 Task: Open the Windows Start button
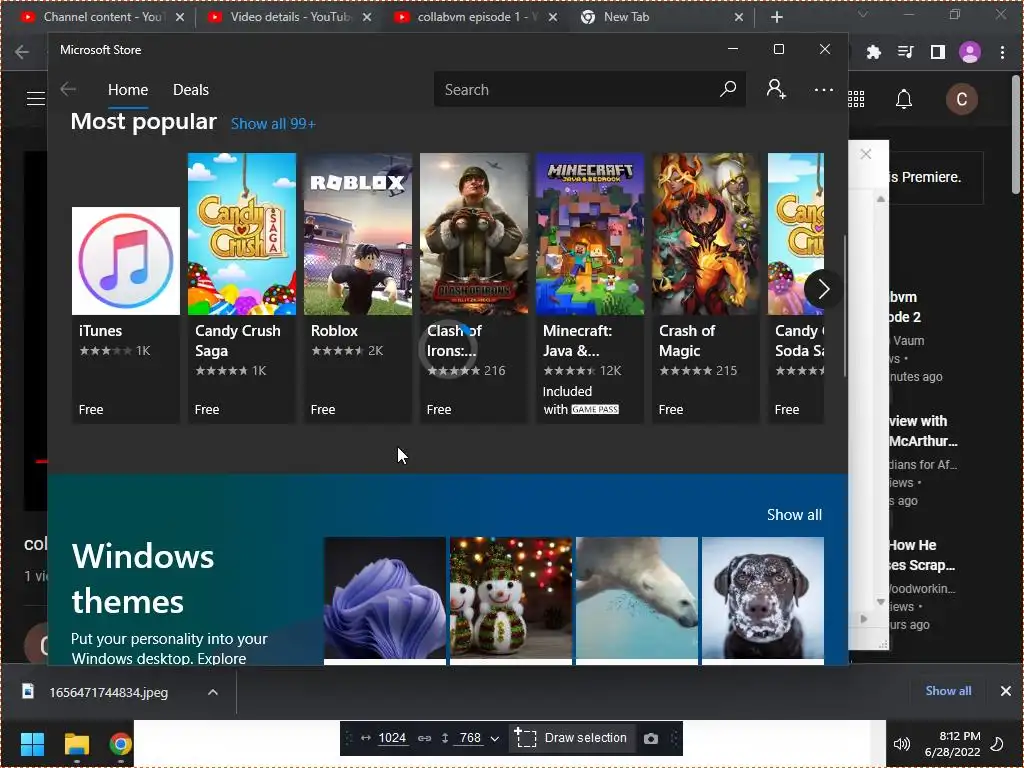(32, 744)
